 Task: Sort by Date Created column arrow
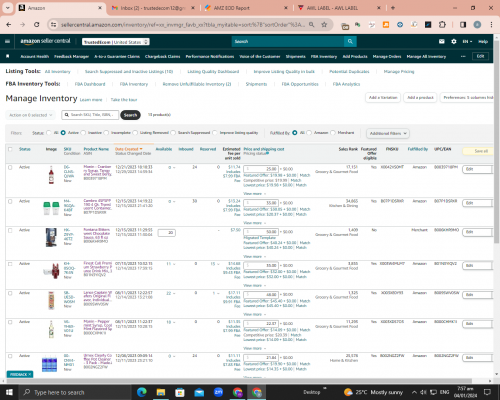point(141,149)
